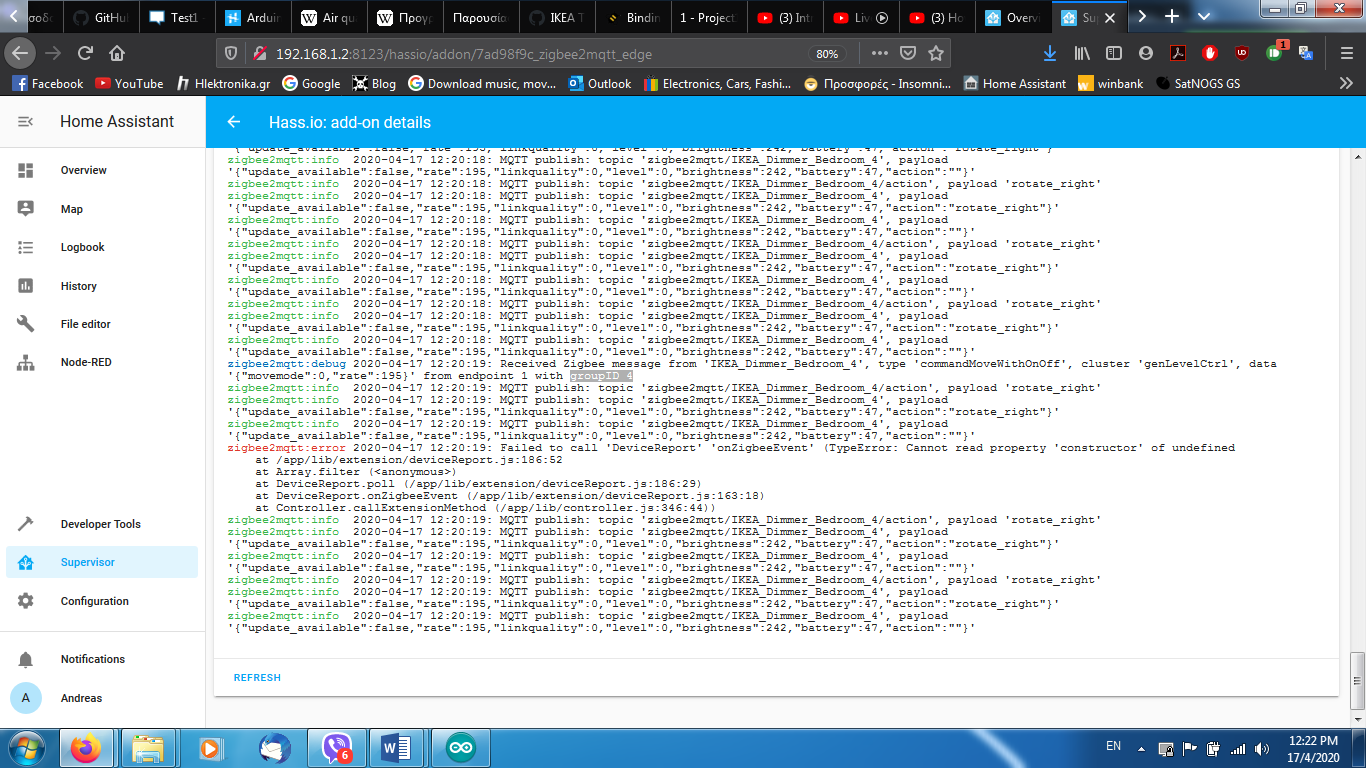Screen dimensions: 1366x768
Task: Open the Map panel
Action: 73,208
